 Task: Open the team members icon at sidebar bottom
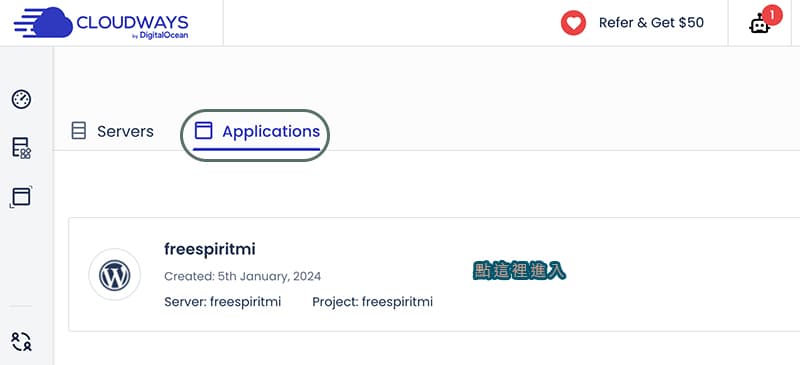point(21,341)
